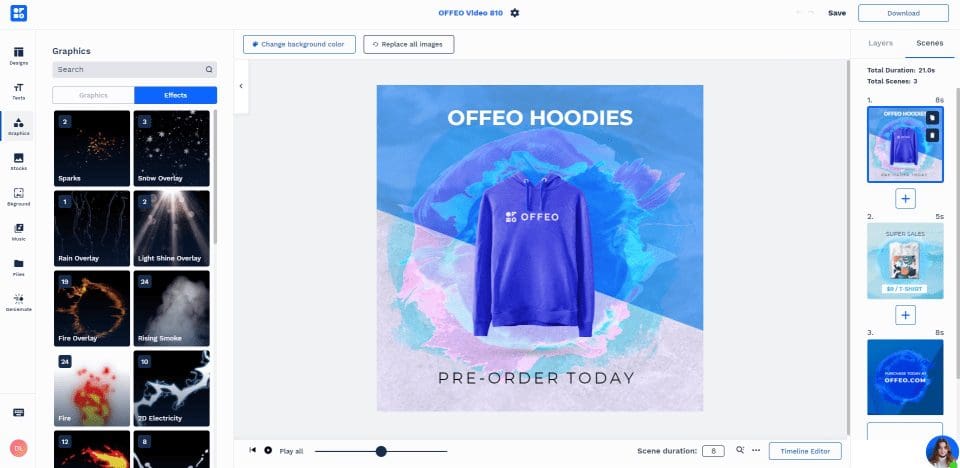Click the Download button
The height and width of the screenshot is (468, 960).
(903, 13)
